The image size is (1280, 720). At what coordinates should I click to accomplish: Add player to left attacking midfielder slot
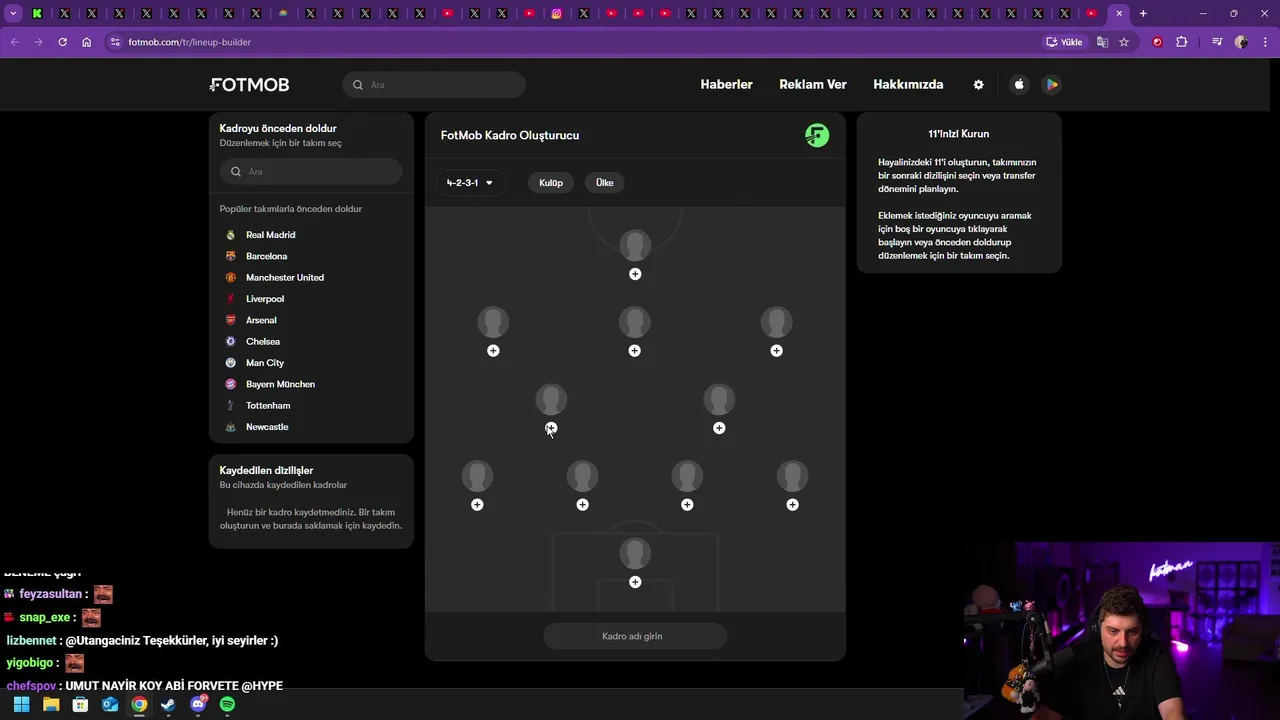click(x=493, y=351)
